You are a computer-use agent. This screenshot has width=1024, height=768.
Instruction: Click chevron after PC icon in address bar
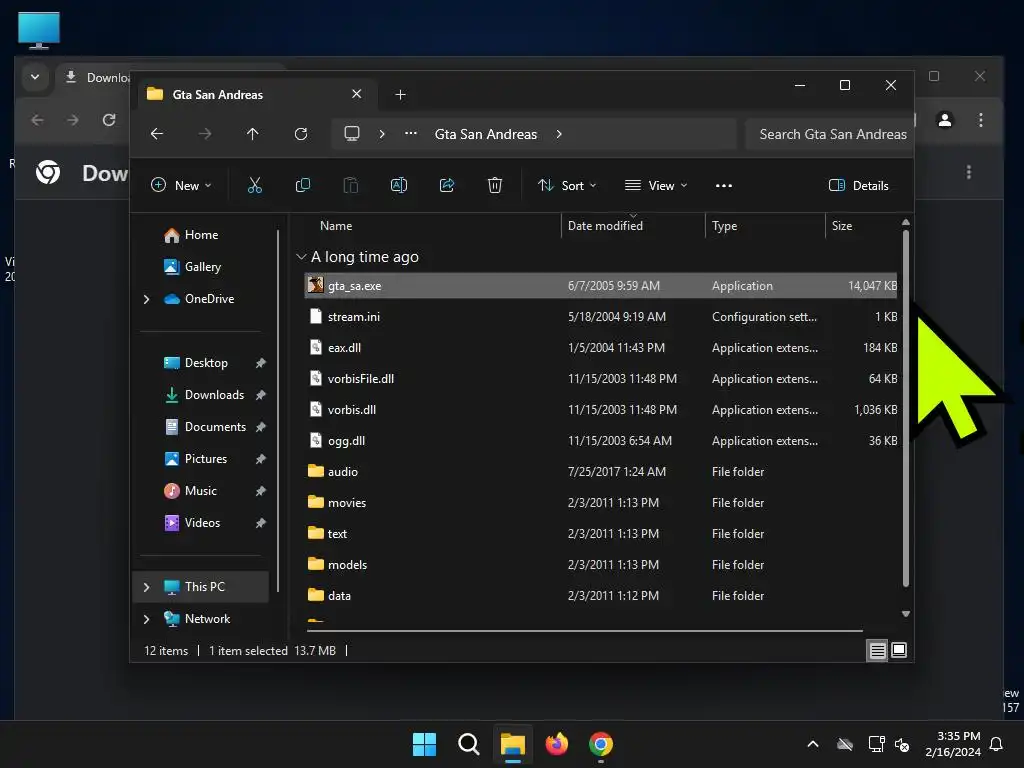coord(382,134)
